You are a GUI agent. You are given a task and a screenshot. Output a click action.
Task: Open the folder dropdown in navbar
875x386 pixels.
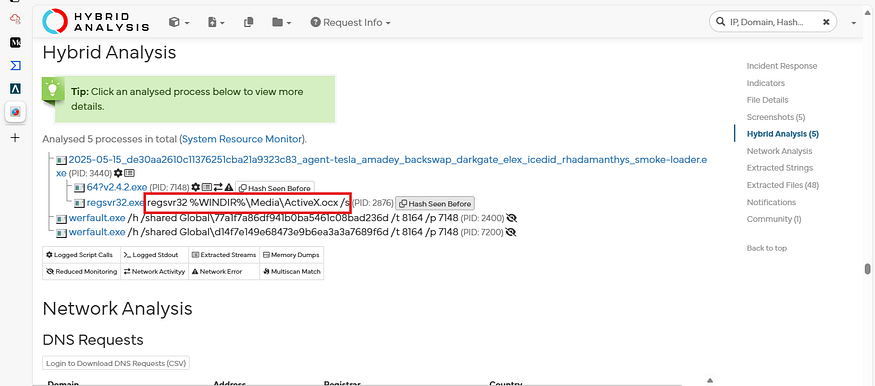coord(282,22)
